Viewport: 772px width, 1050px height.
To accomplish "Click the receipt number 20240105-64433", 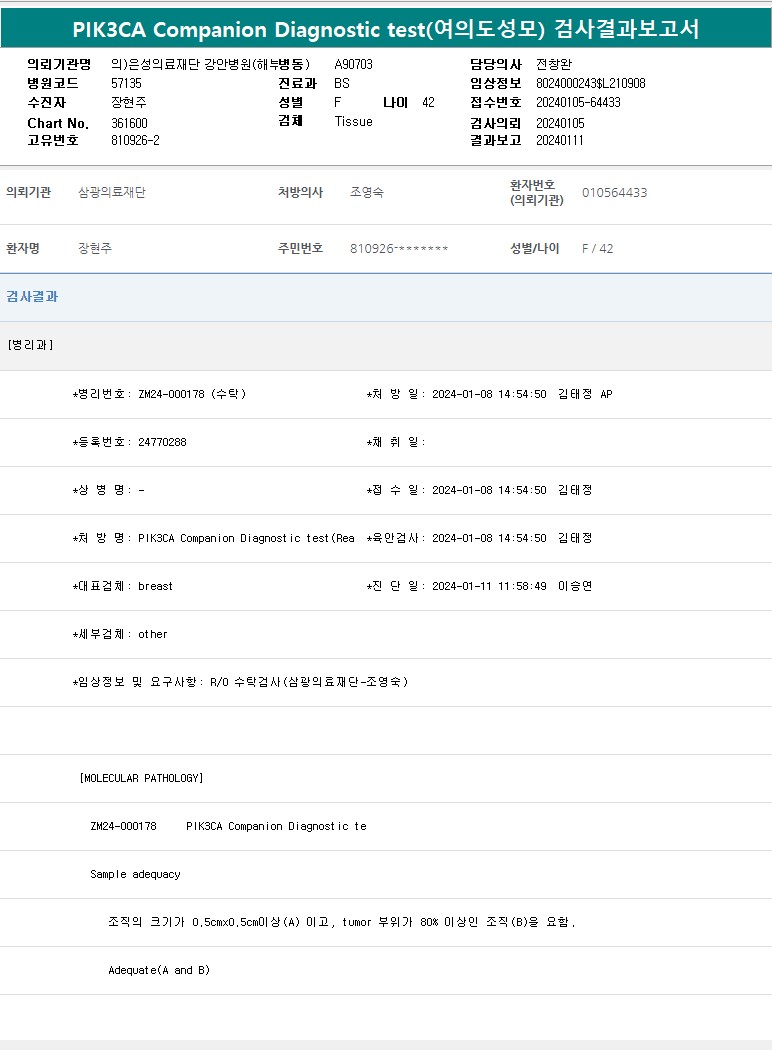I will [578, 102].
